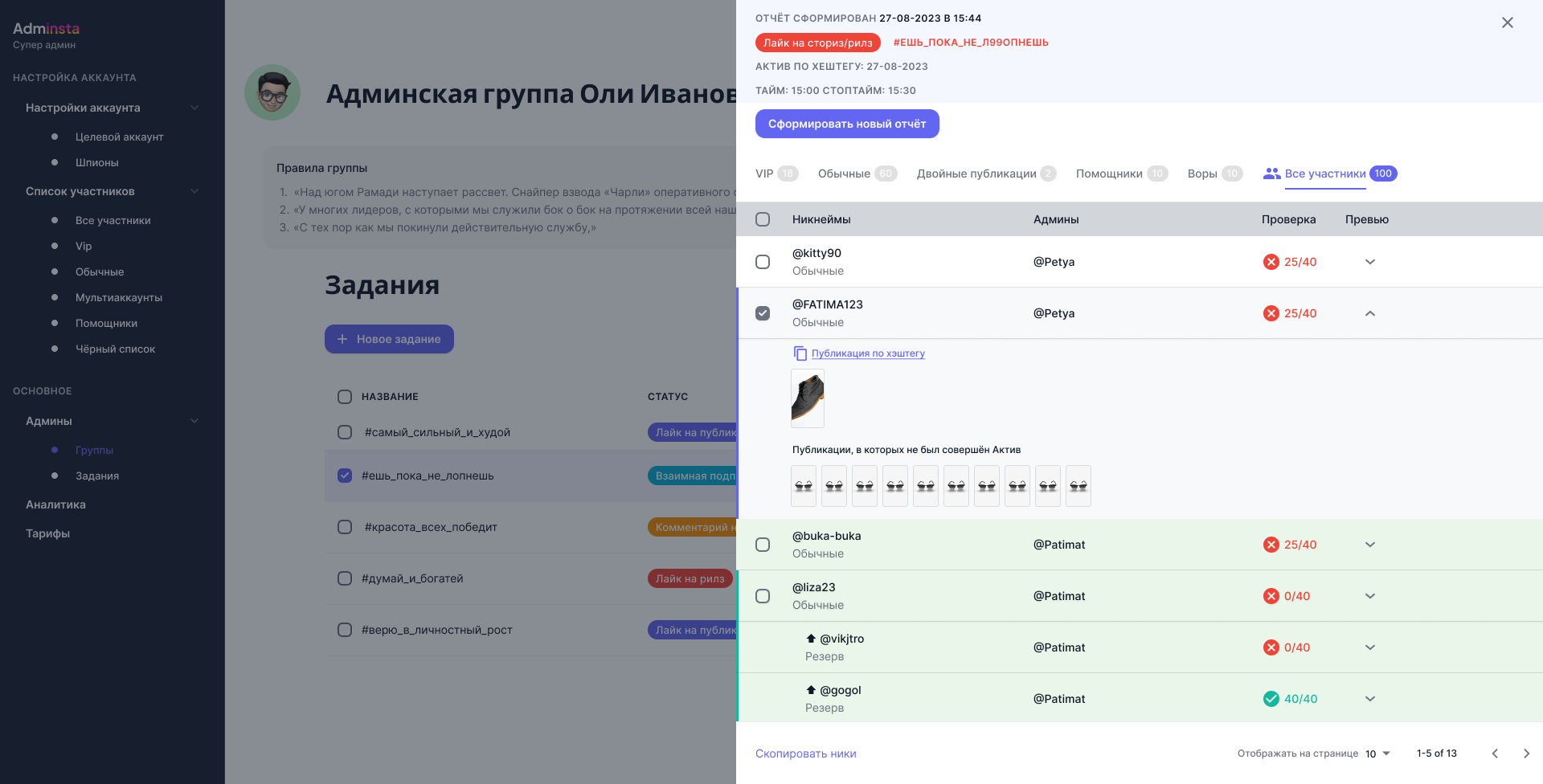The image size is (1543, 784).
Task: Collapse the expanded @FATIMA123 row
Action: pyautogui.click(x=1370, y=312)
